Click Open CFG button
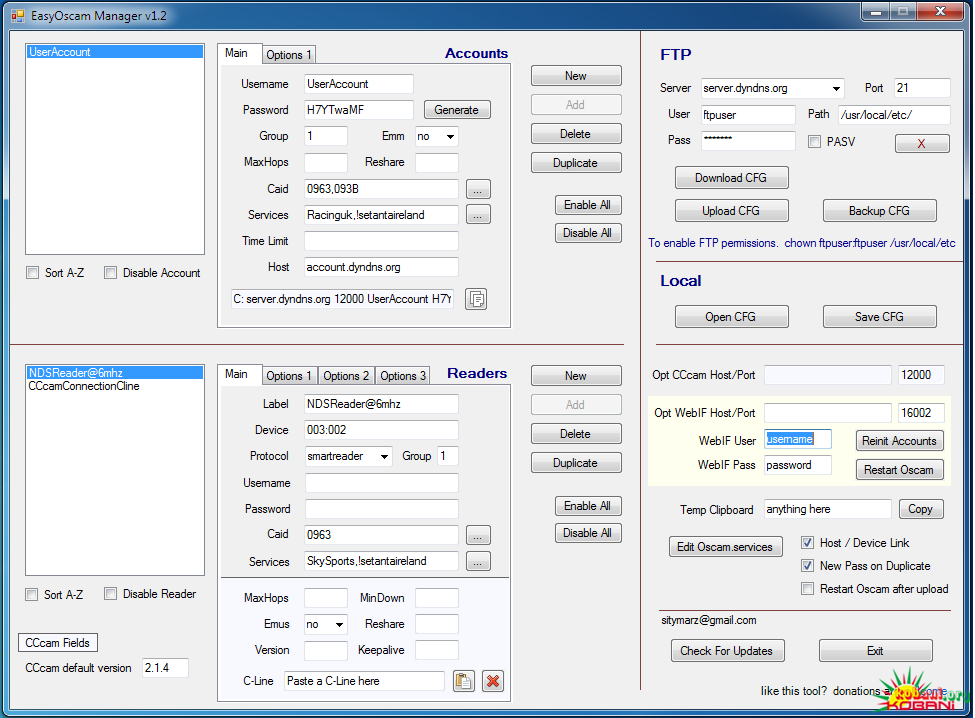Viewport: 975px width, 718px height. coord(732,316)
